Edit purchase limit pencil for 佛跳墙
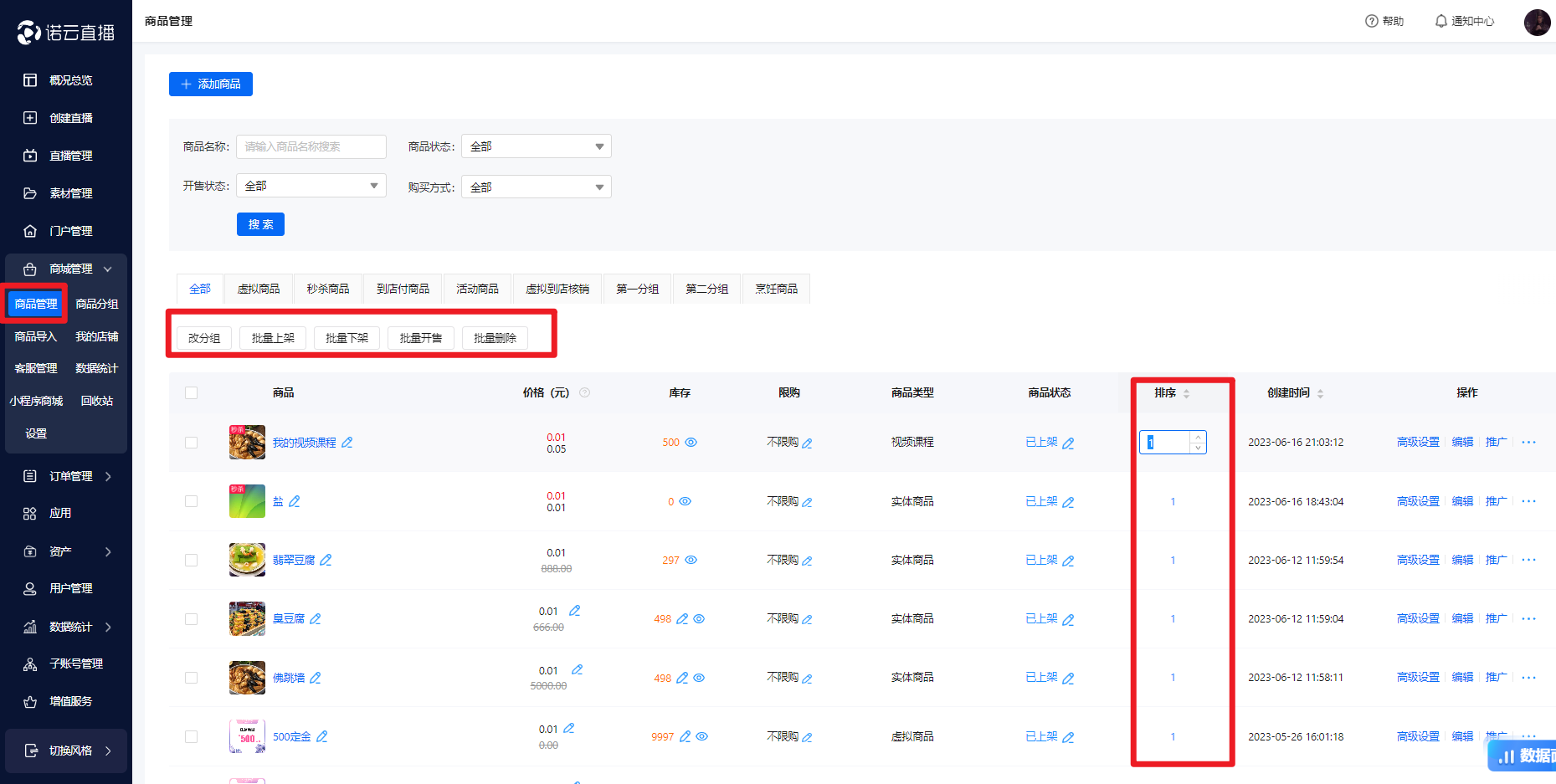Image resolution: width=1556 pixels, height=784 pixels. point(808,679)
